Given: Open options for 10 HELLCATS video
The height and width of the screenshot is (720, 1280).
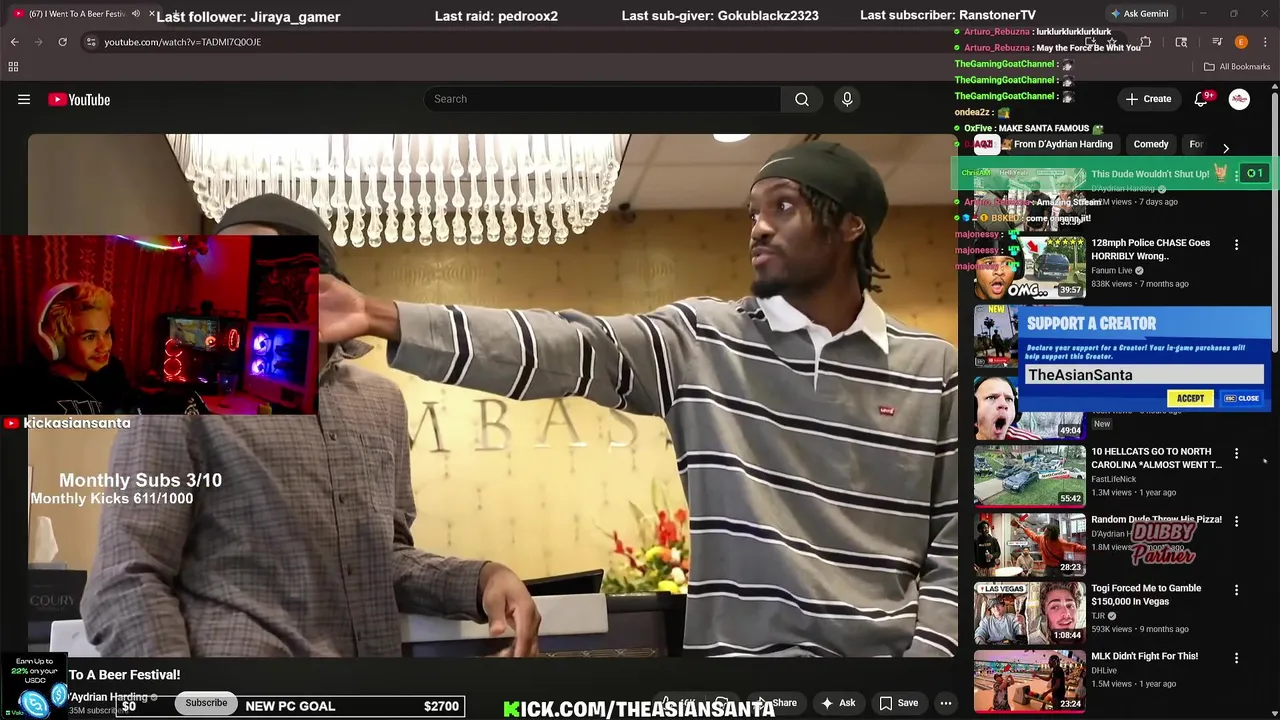Looking at the screenshot, I should tap(1236, 454).
